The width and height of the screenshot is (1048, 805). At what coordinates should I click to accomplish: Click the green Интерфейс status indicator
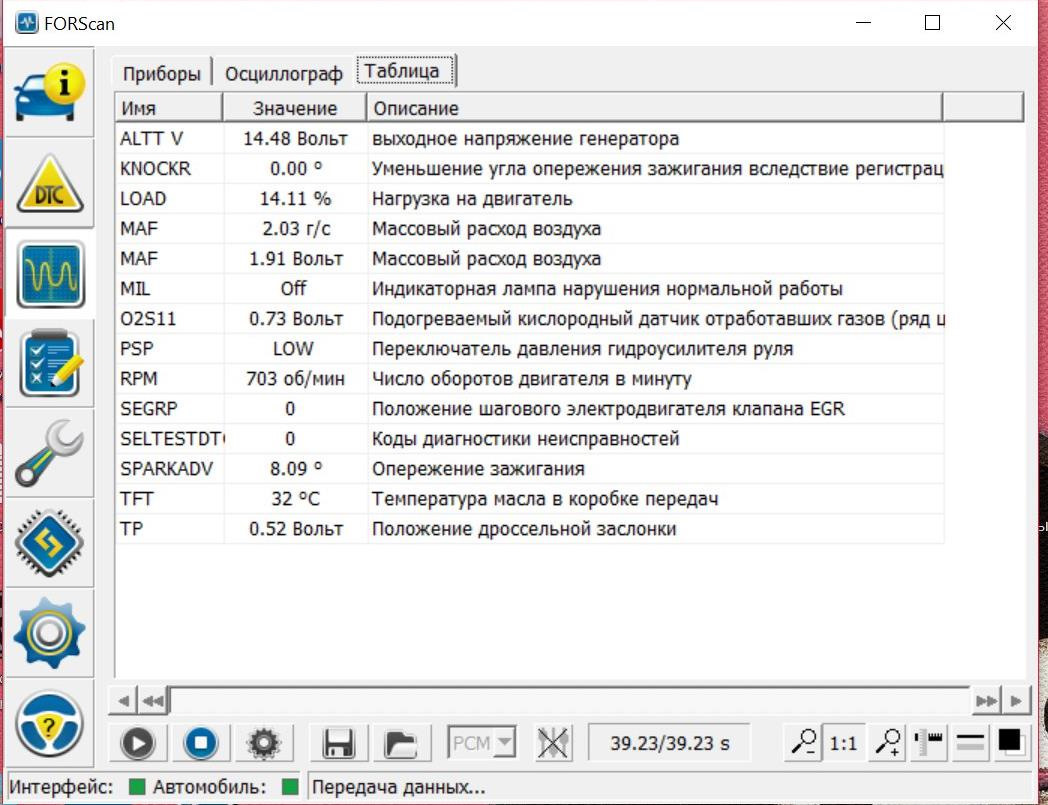tap(136, 786)
